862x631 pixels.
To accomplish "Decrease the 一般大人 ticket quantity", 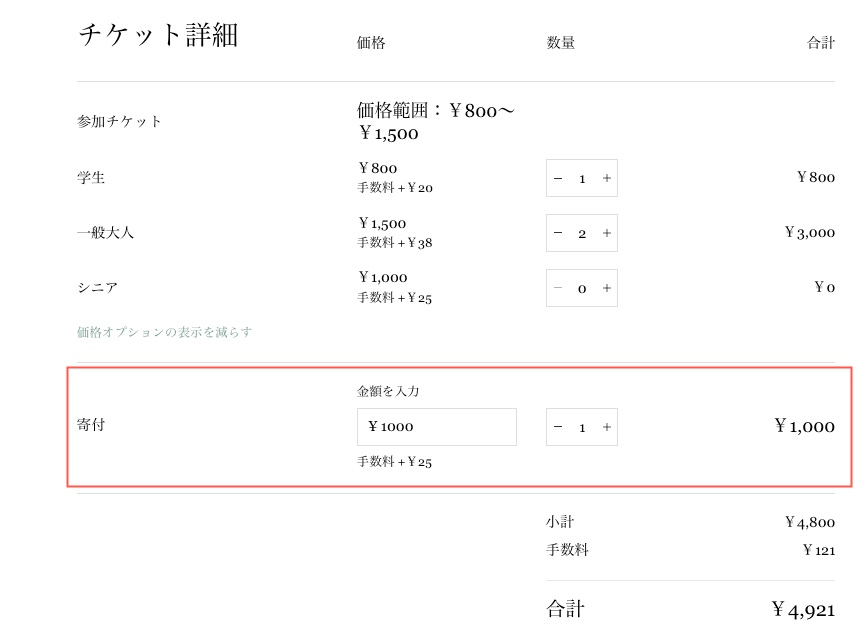I will 558,233.
